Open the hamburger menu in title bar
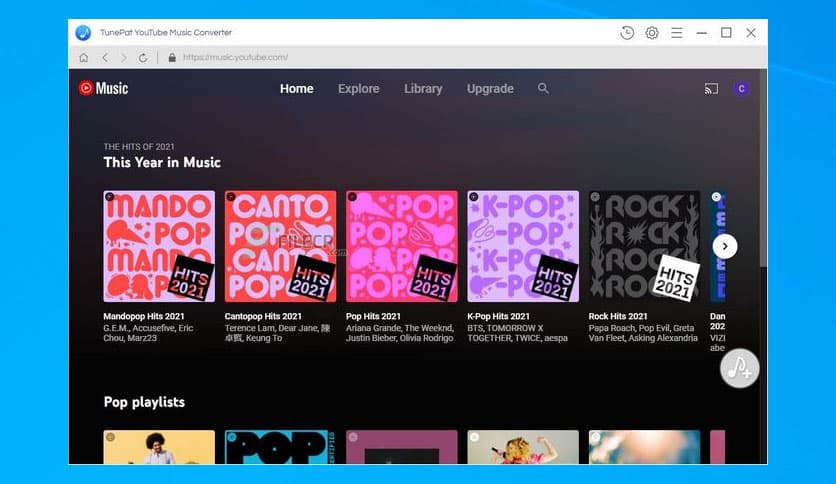The height and width of the screenshot is (484, 836). click(x=677, y=33)
